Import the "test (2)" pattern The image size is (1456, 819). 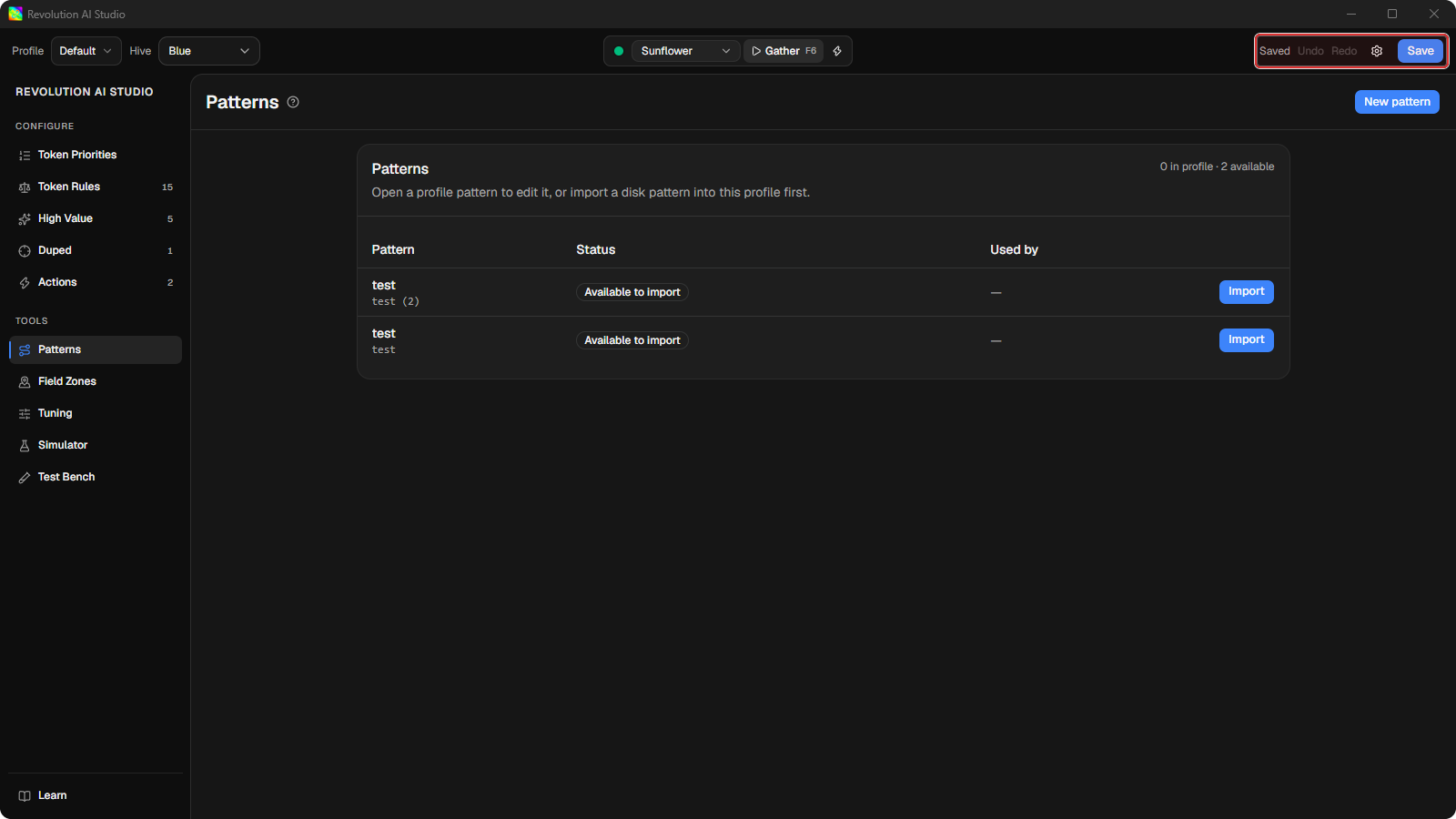point(1247,292)
